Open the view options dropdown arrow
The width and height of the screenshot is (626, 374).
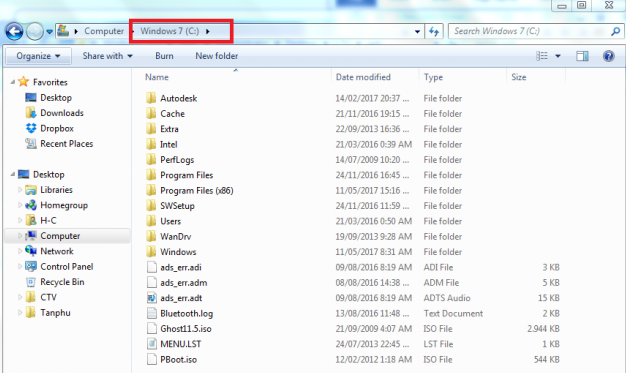coord(558,56)
